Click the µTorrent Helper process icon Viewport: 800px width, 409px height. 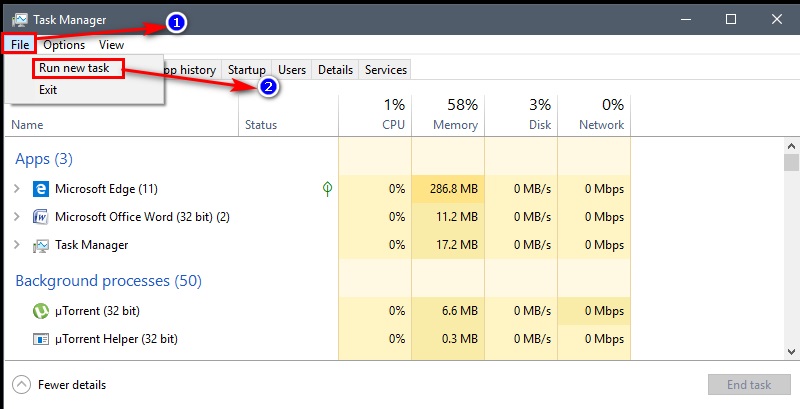click(41, 339)
